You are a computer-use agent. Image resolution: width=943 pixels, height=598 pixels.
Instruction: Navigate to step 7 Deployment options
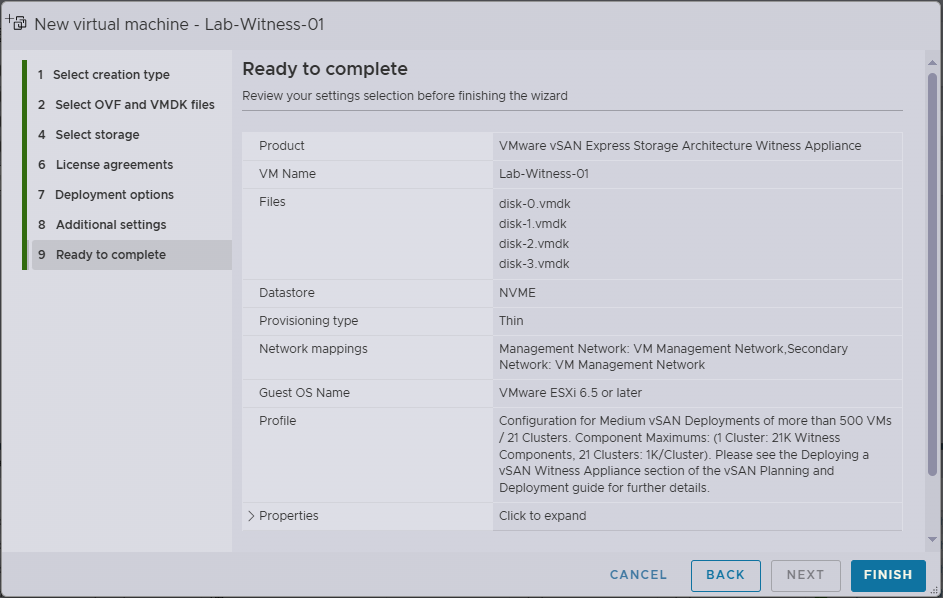pyautogui.click(x=114, y=195)
